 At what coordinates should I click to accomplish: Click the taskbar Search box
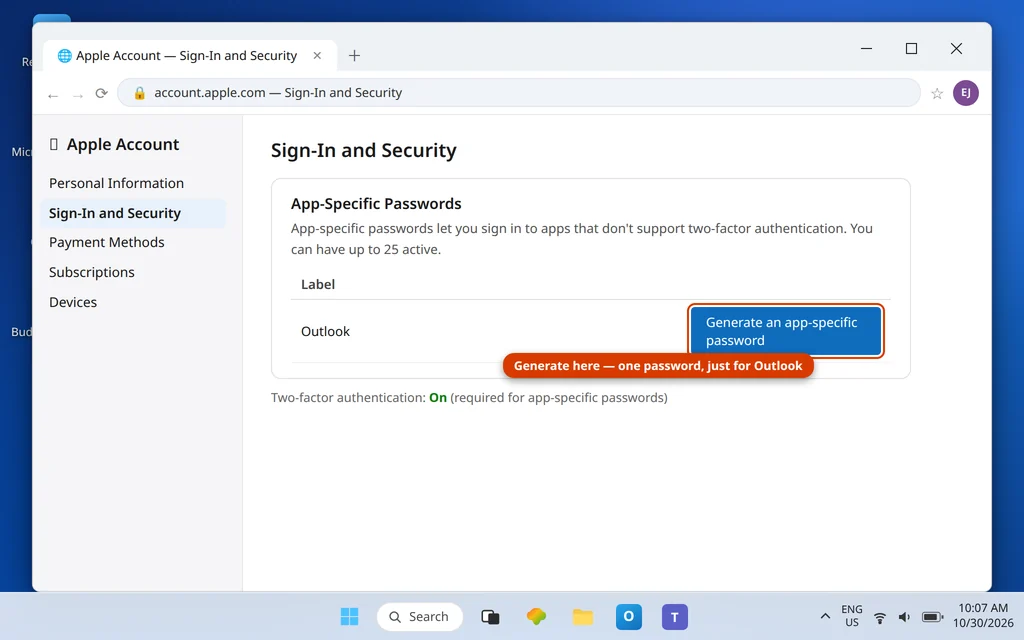coord(419,616)
